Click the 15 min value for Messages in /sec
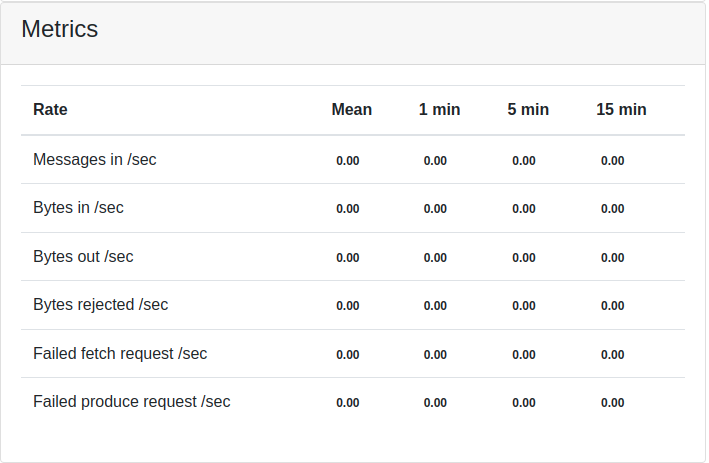 612,161
